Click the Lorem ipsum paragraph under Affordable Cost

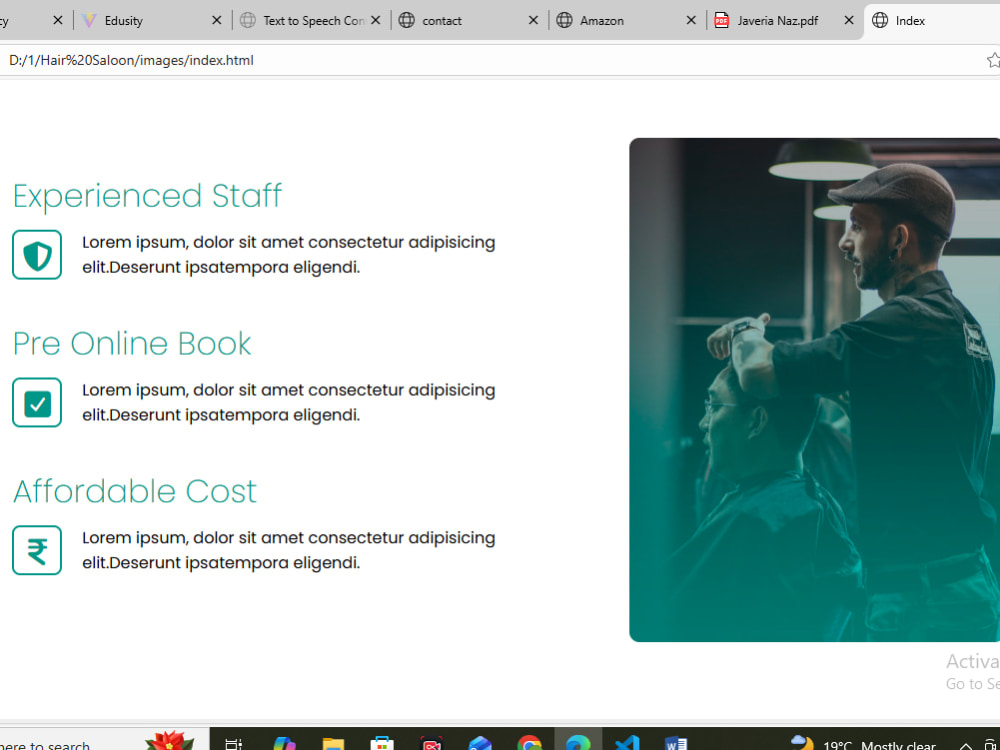[x=288, y=550]
